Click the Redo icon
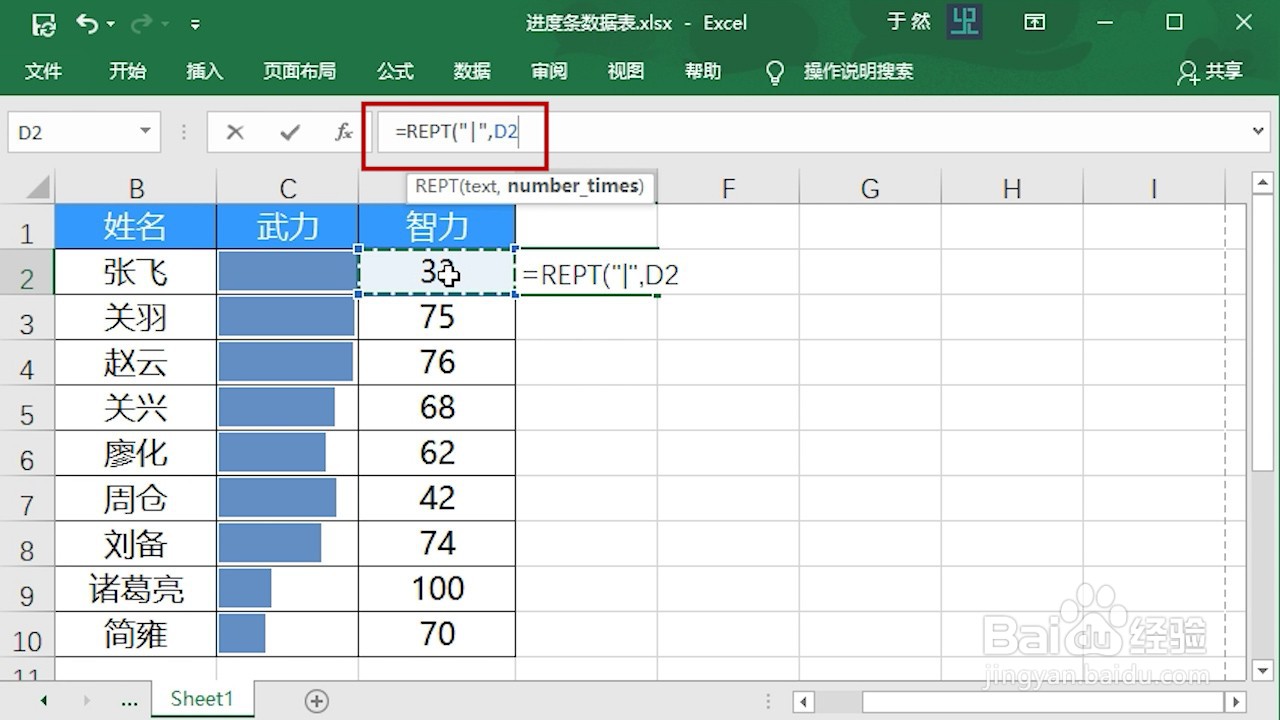Viewport: 1280px width, 720px height. (143, 23)
